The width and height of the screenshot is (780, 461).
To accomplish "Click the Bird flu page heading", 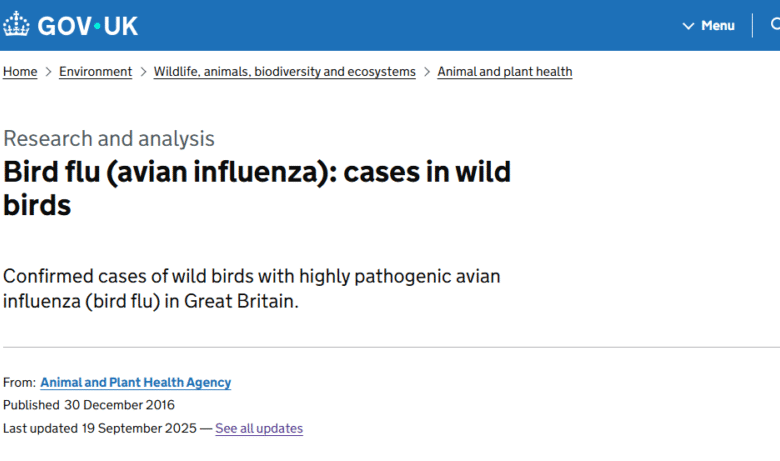I will pyautogui.click(x=257, y=188).
